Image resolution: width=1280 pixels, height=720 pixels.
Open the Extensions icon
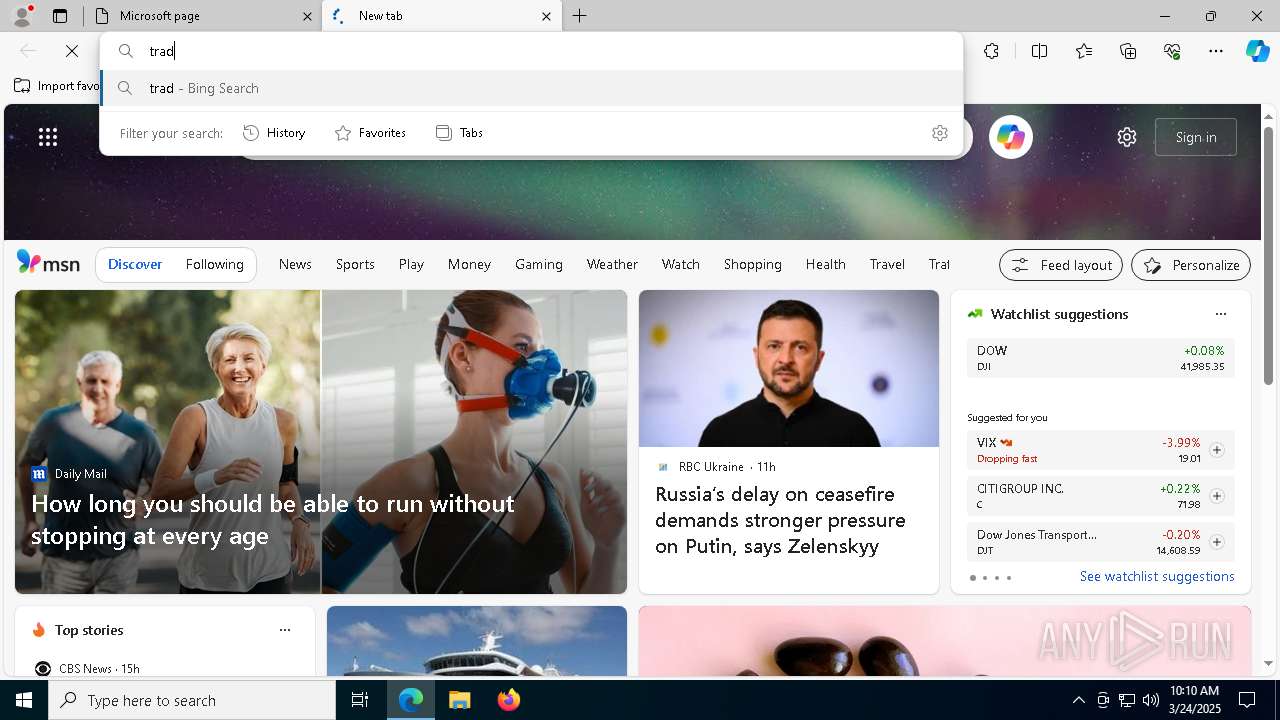pos(991,51)
